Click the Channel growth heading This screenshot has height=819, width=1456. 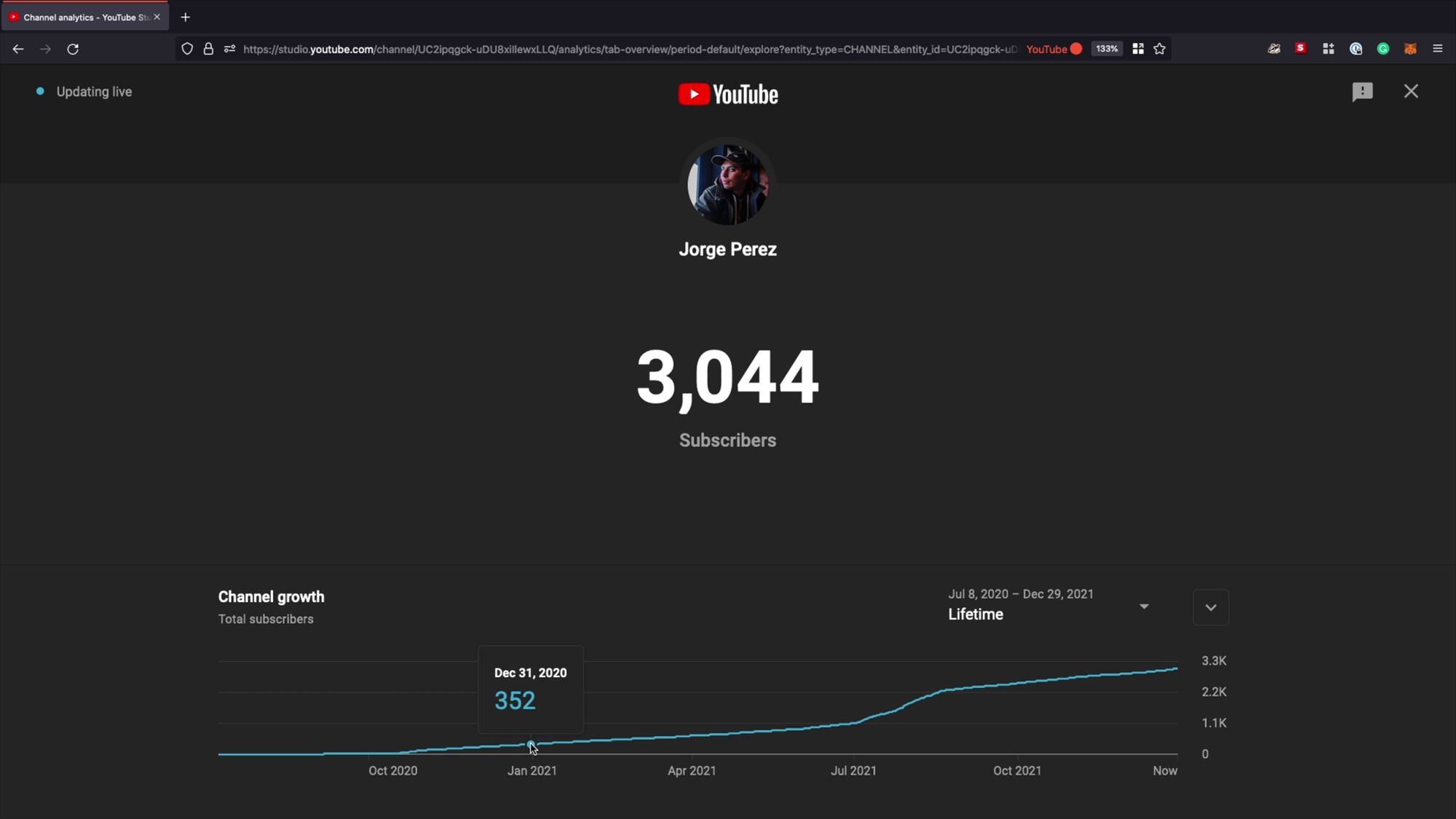click(x=272, y=597)
